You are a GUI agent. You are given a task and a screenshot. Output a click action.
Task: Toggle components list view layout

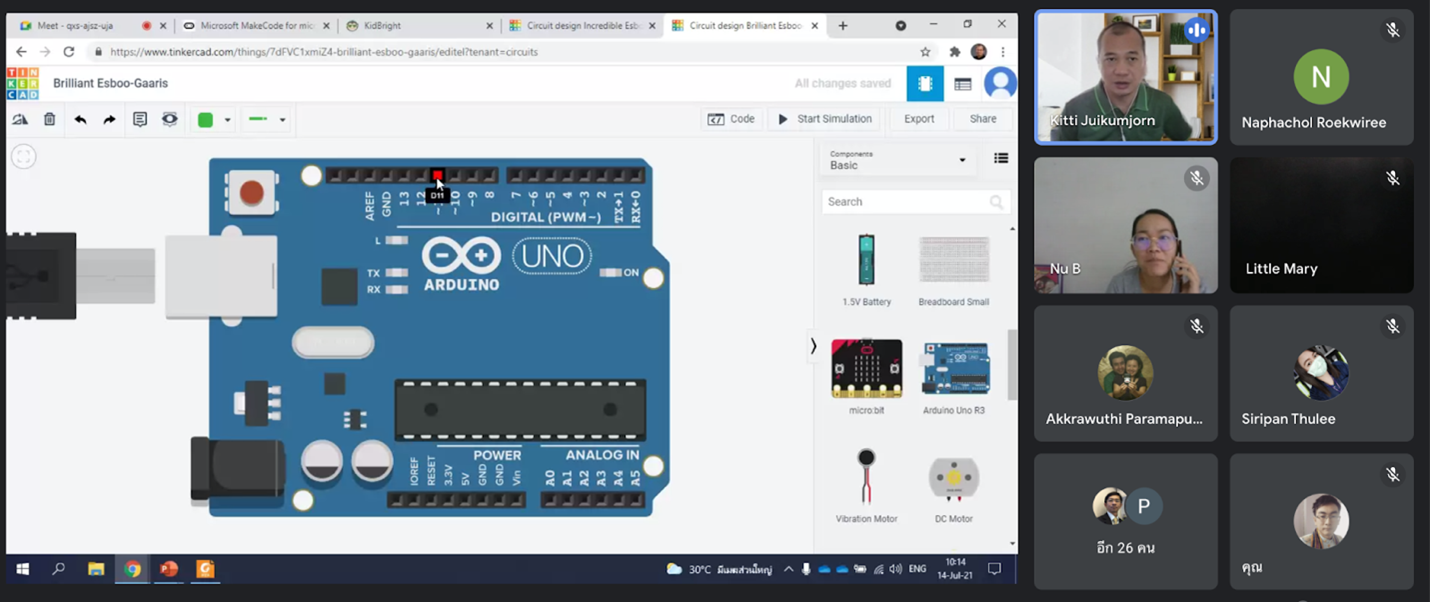pos(1000,158)
